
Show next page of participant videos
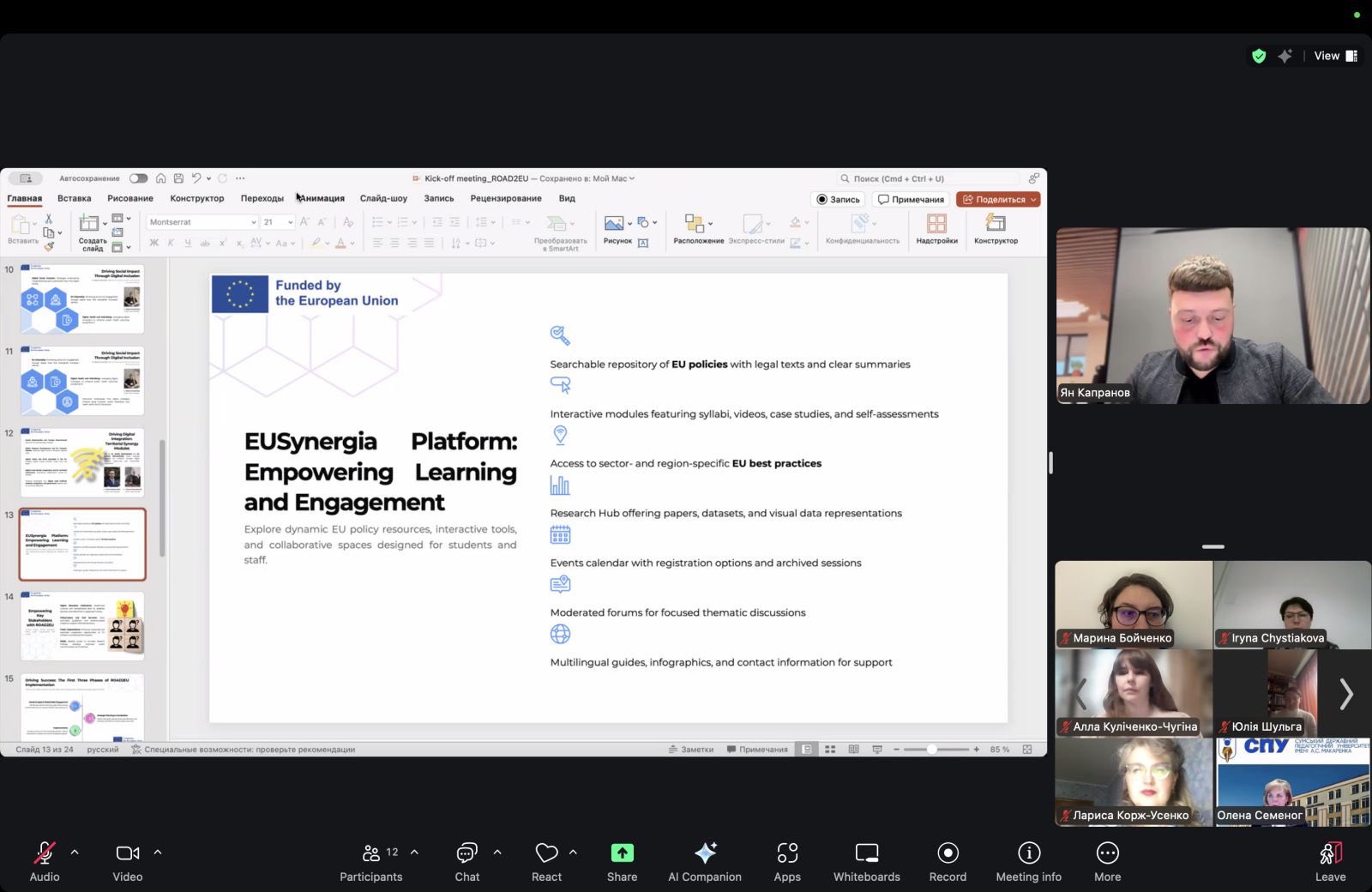1346,694
